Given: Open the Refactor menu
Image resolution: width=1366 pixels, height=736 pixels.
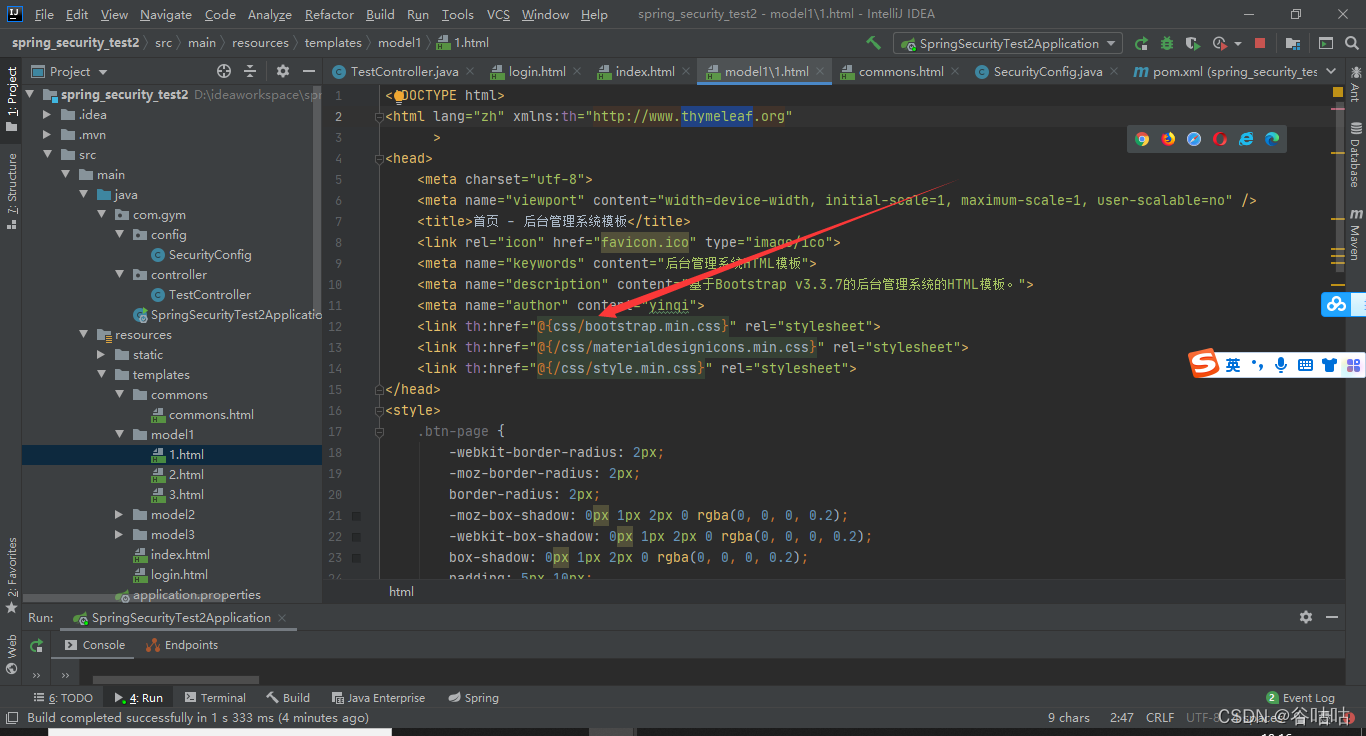Looking at the screenshot, I should [x=329, y=15].
